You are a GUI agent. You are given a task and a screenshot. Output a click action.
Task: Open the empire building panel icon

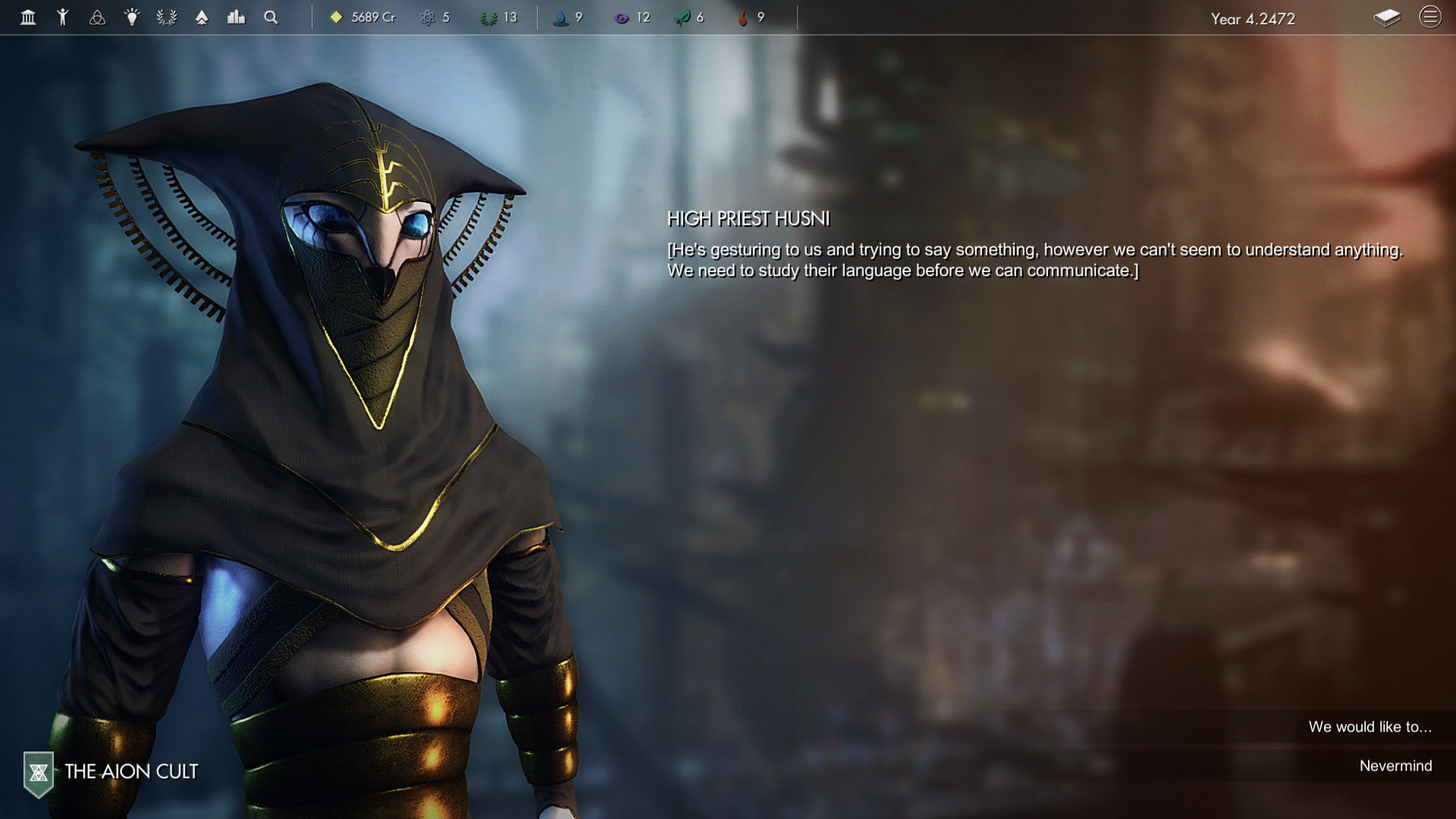coord(29,17)
